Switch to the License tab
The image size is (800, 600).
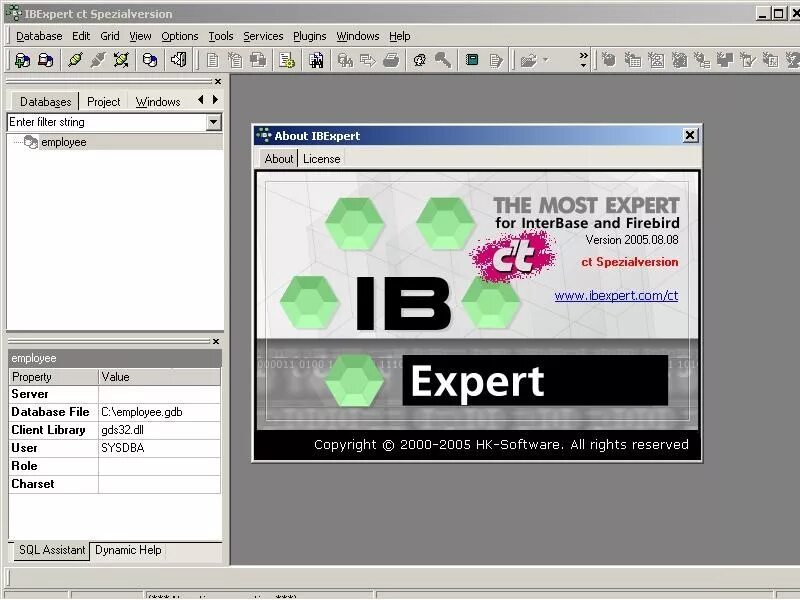(322, 158)
